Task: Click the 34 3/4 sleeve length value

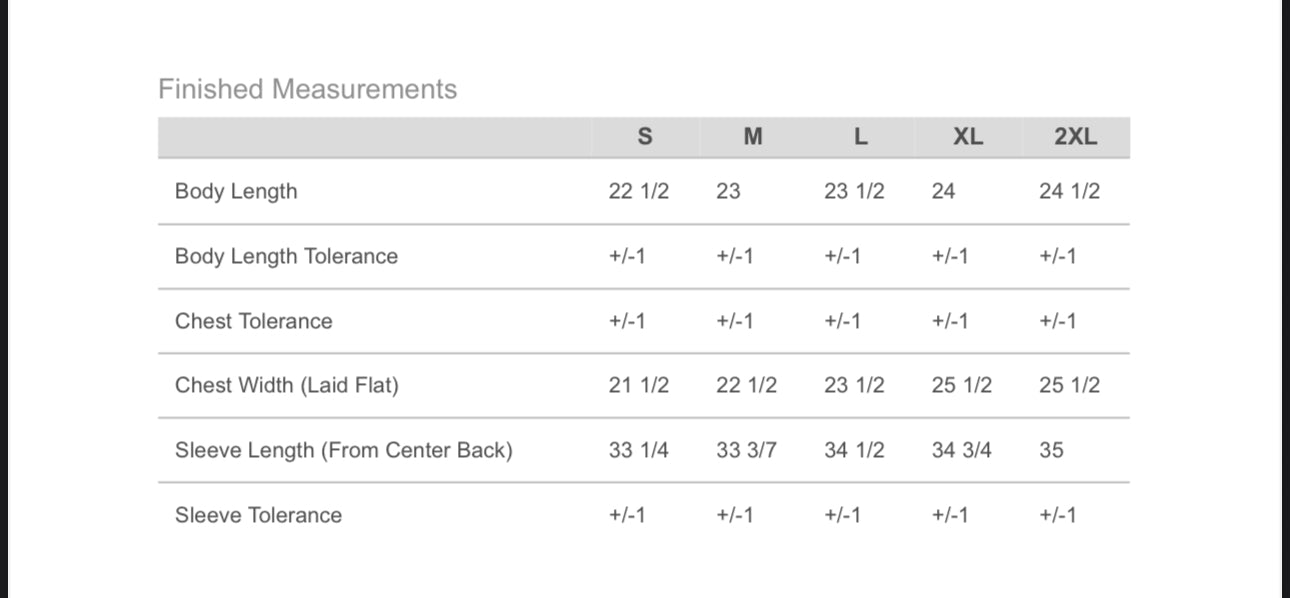Action: 961,450
